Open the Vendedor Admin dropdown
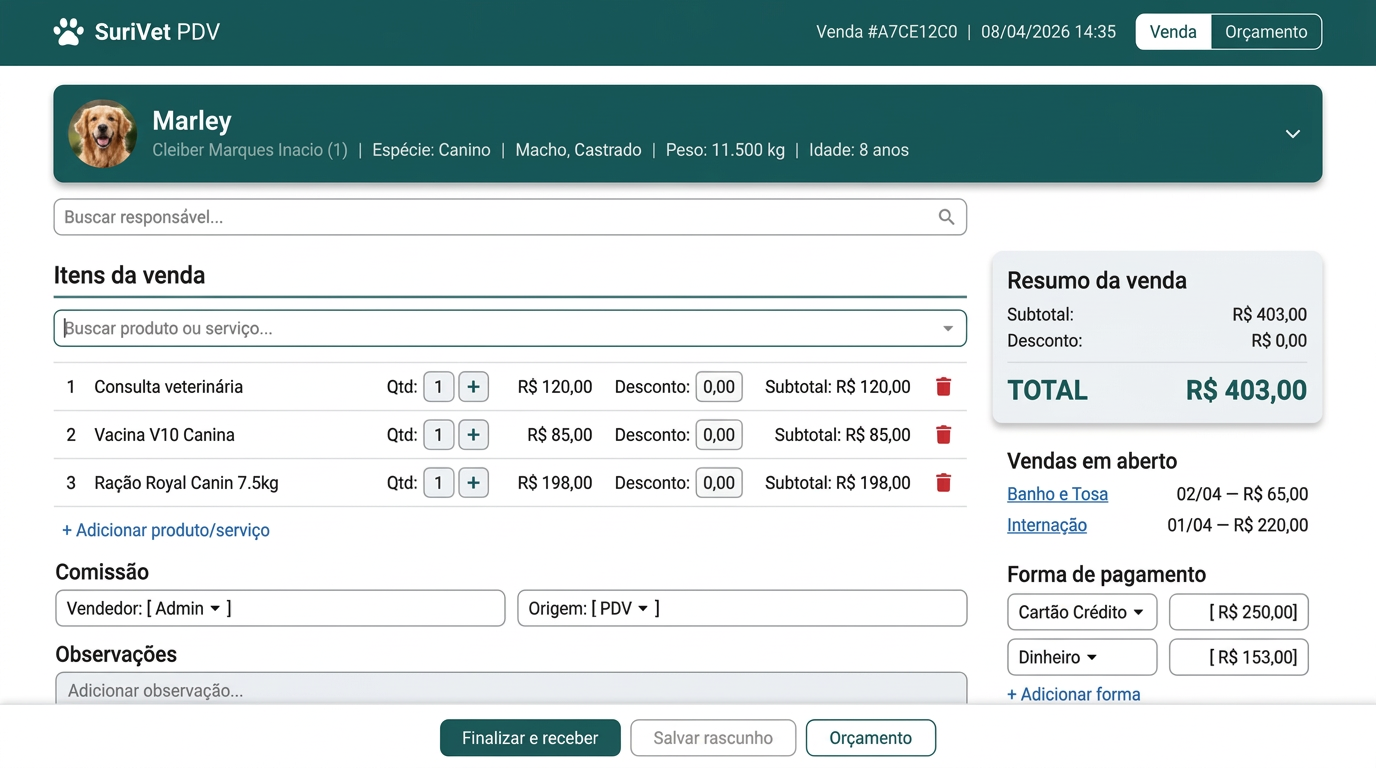 [x=214, y=609]
